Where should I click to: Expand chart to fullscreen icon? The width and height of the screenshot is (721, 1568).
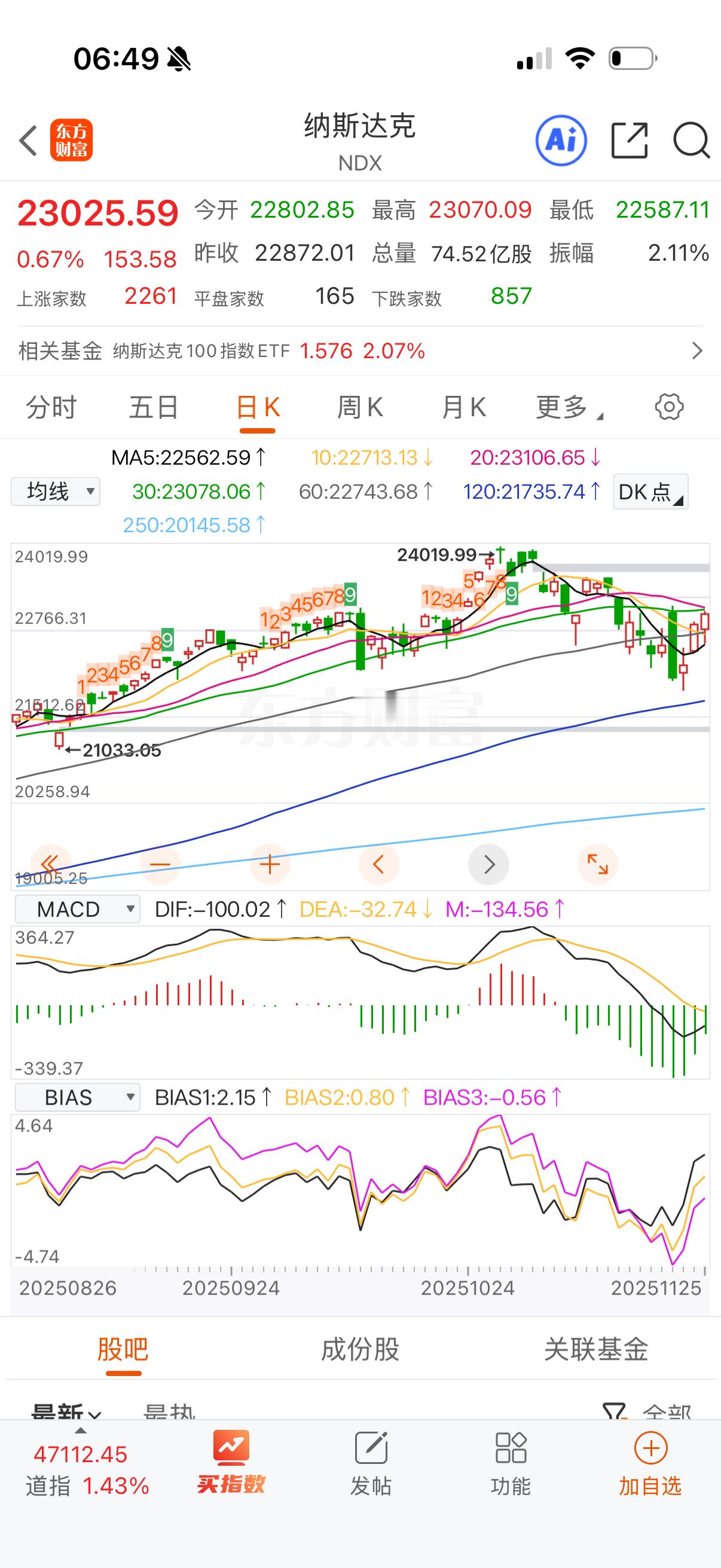(597, 864)
